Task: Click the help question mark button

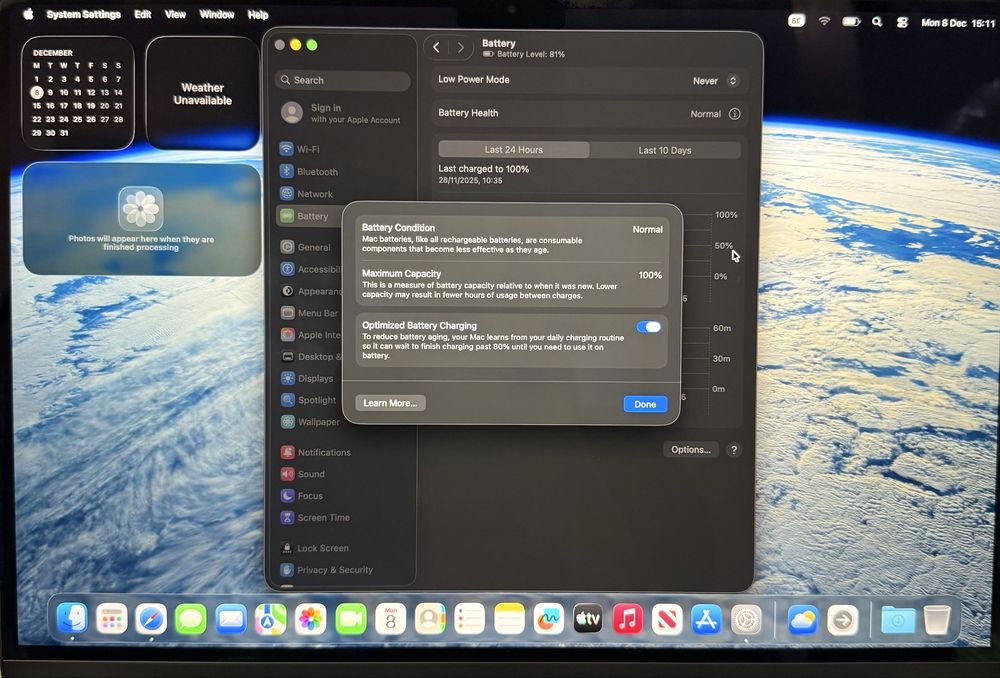Action: point(734,450)
